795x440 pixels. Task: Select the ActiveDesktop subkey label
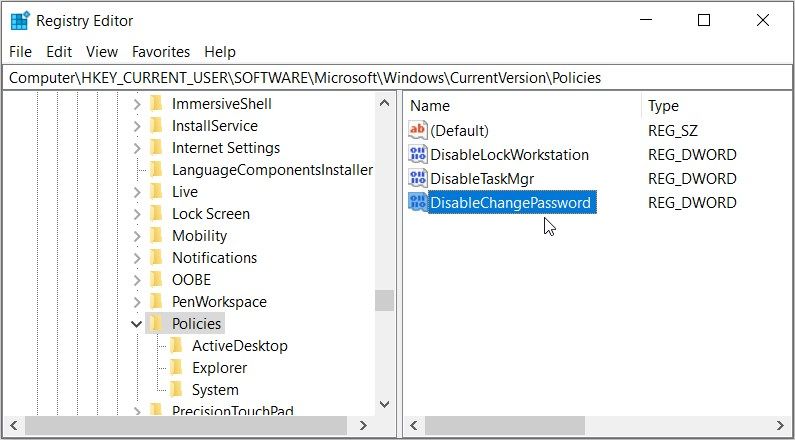240,346
